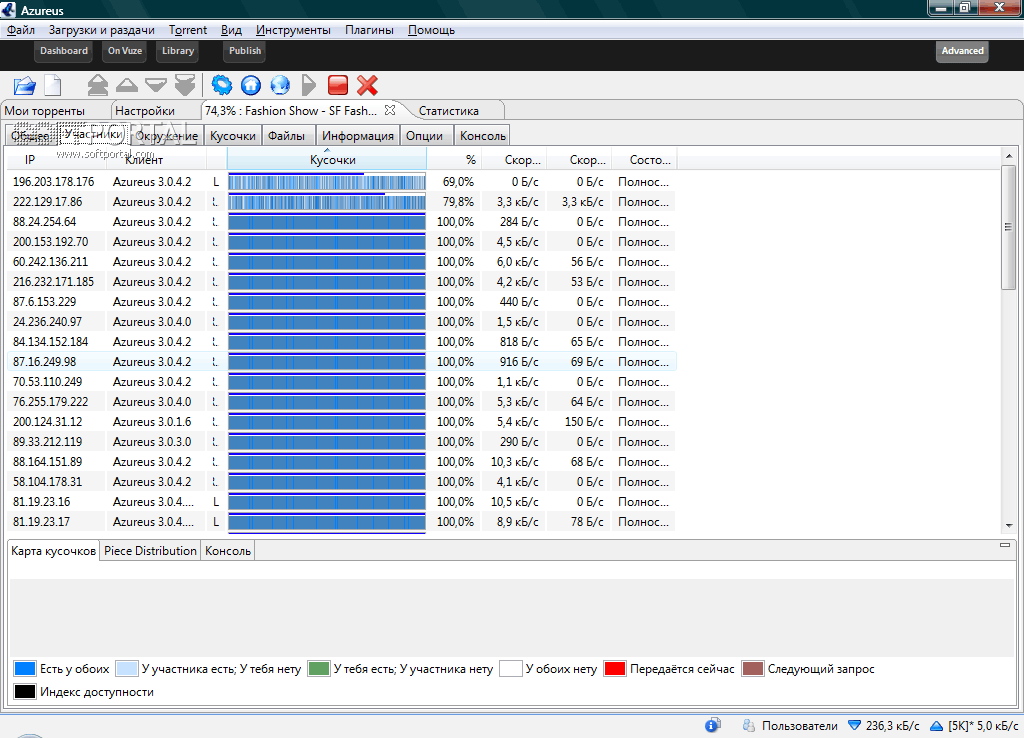
Task: Click the open torrent folder icon
Action: (x=25, y=85)
